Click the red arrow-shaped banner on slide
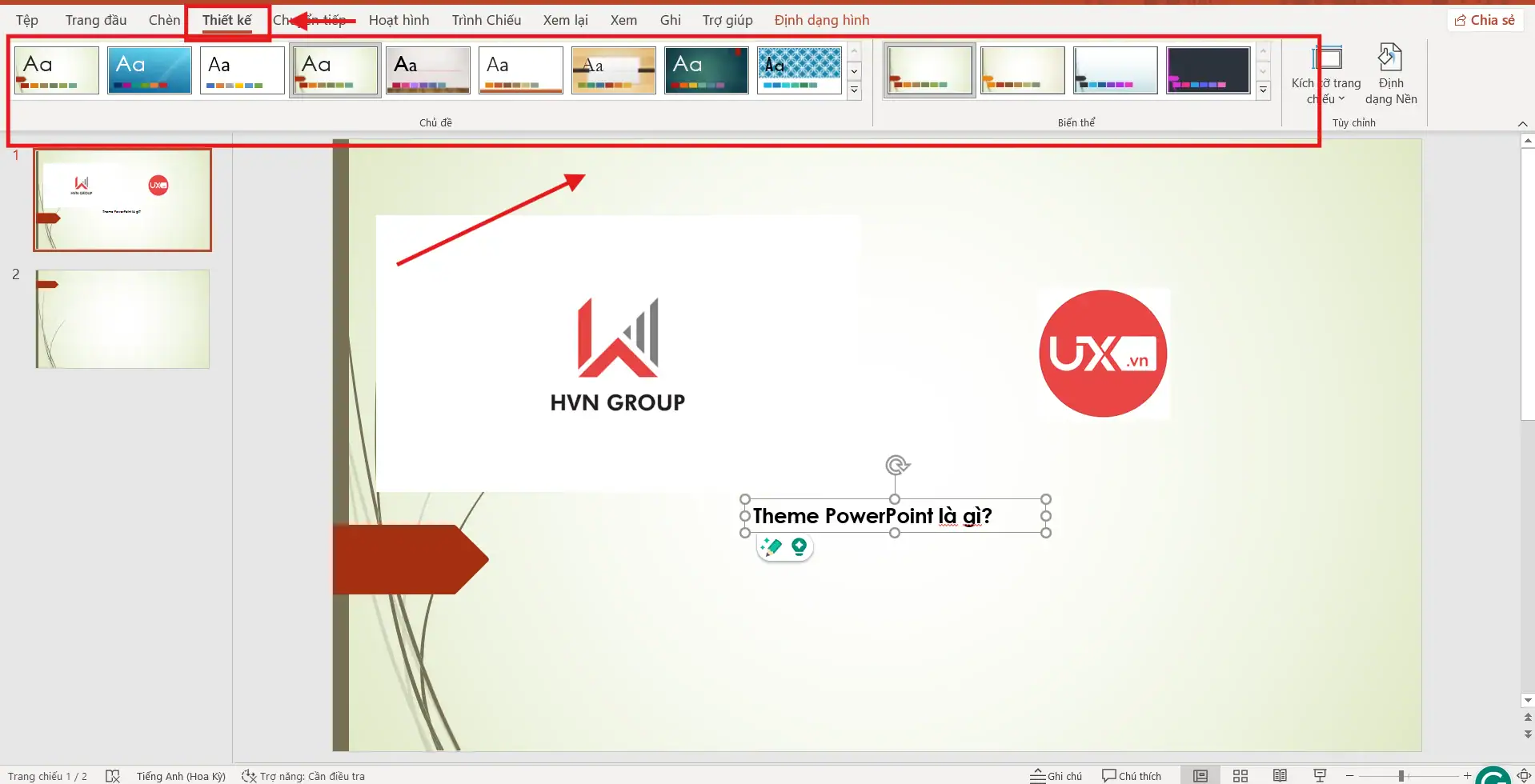Viewport: 1535px width, 784px height. (x=411, y=559)
